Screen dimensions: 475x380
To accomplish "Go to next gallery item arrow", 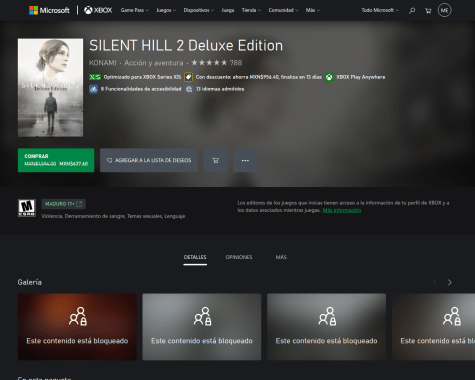I will 450,283.
